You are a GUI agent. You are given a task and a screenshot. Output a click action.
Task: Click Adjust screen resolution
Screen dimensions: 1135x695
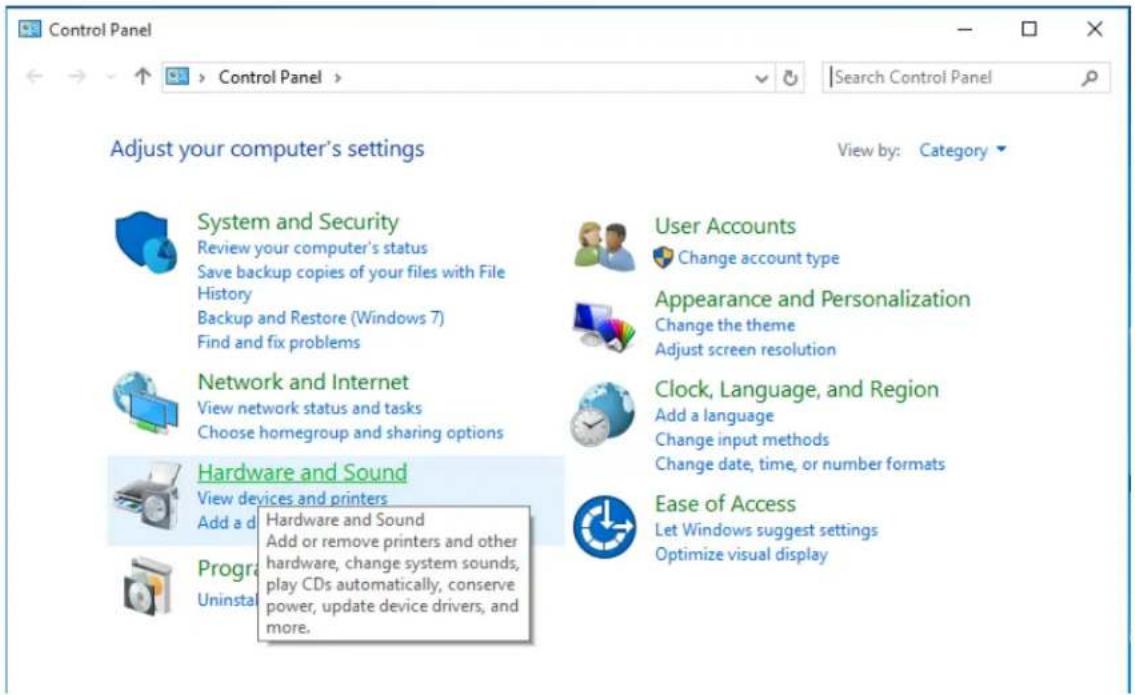point(746,350)
